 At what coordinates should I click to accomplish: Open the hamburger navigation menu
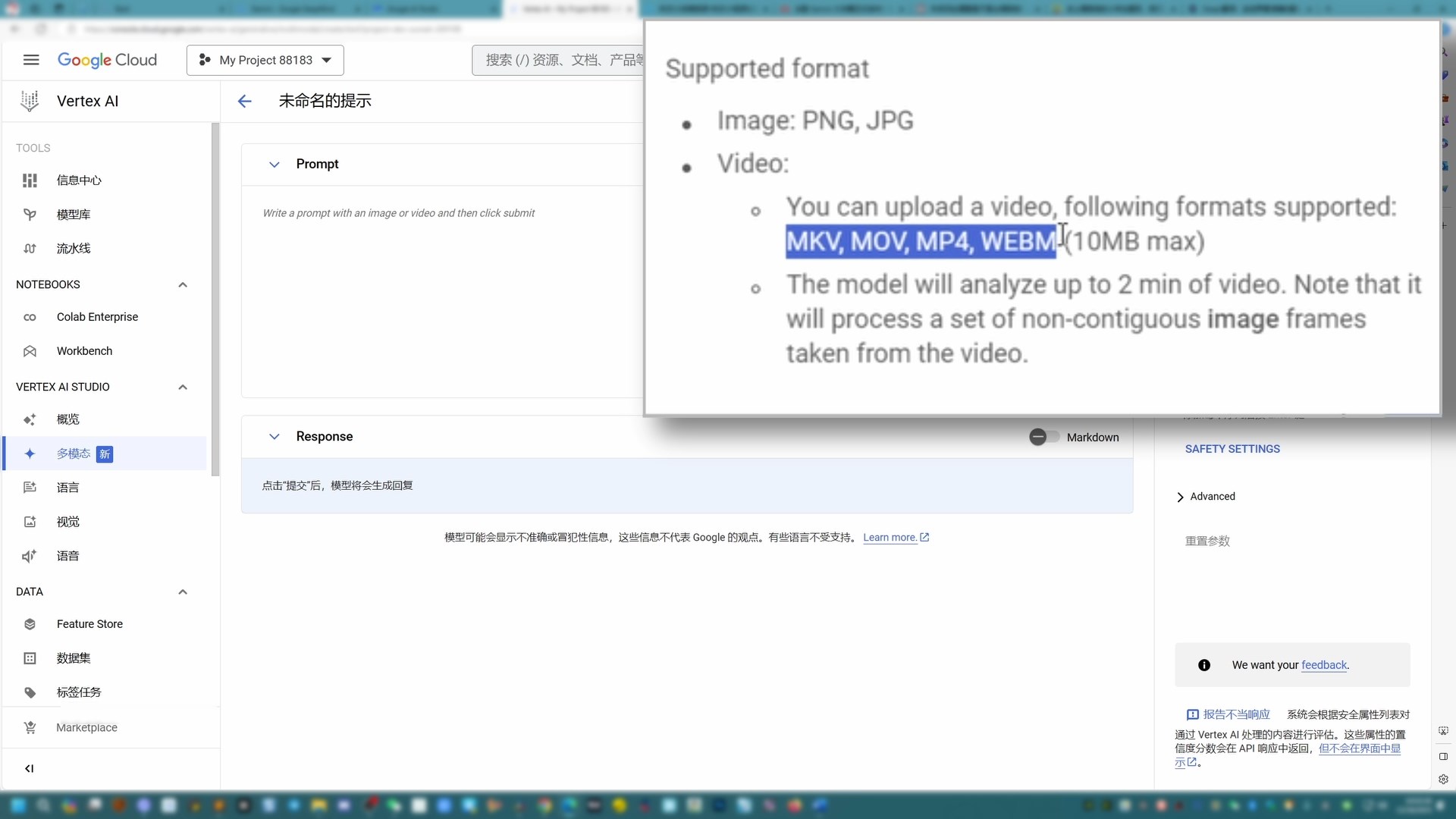[31, 60]
